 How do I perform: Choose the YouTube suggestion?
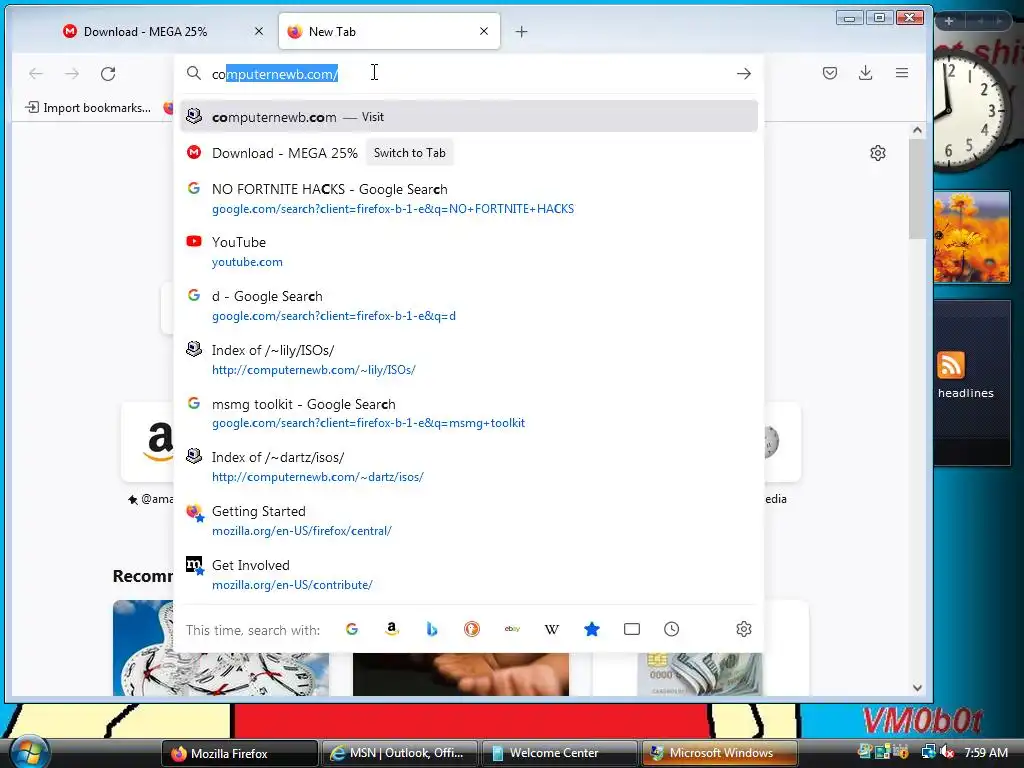[x=469, y=251]
